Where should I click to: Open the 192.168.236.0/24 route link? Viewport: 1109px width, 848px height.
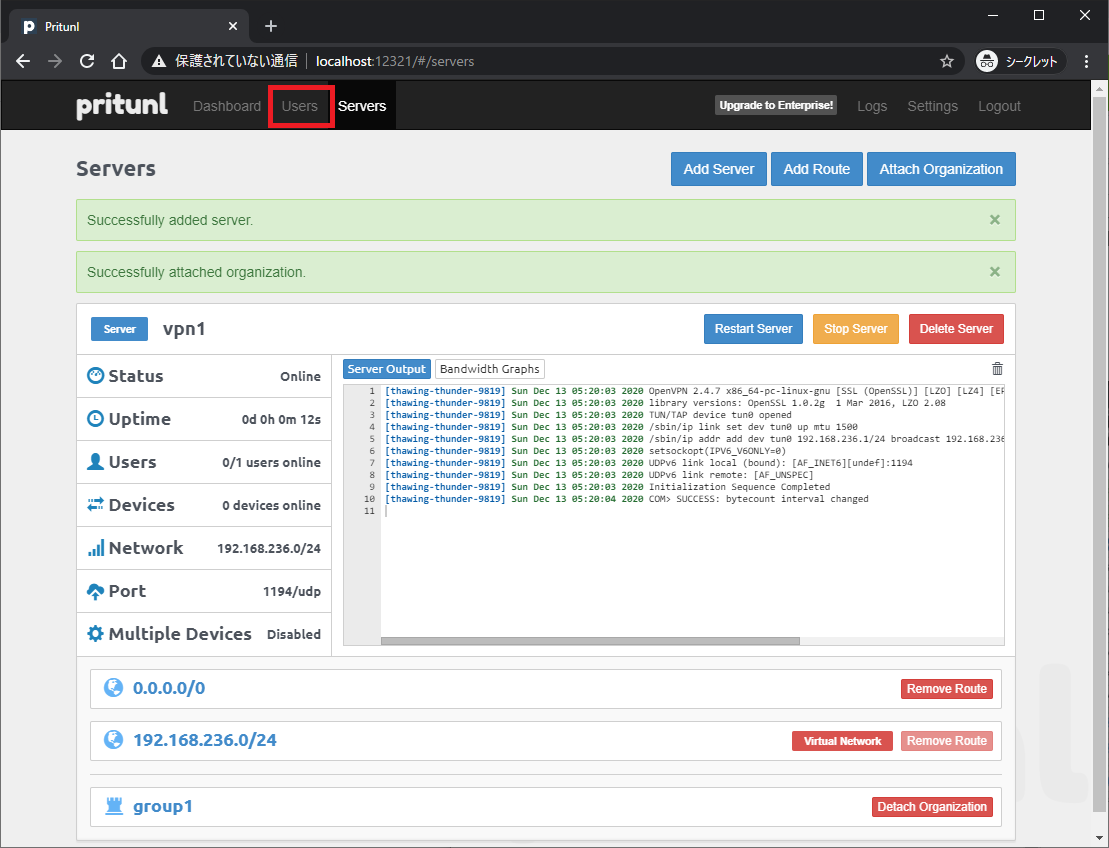point(205,740)
